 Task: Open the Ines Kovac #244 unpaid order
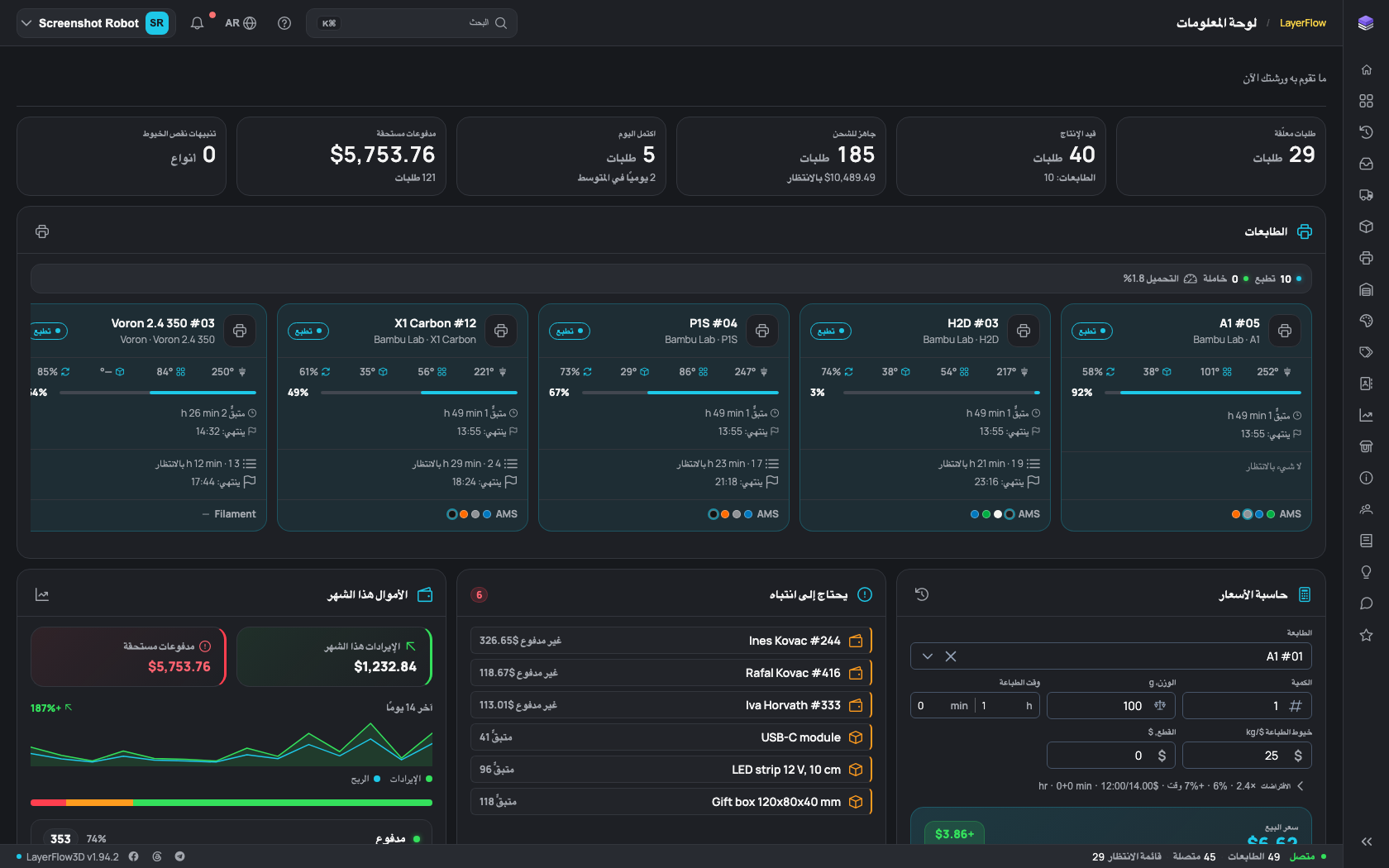coord(671,641)
